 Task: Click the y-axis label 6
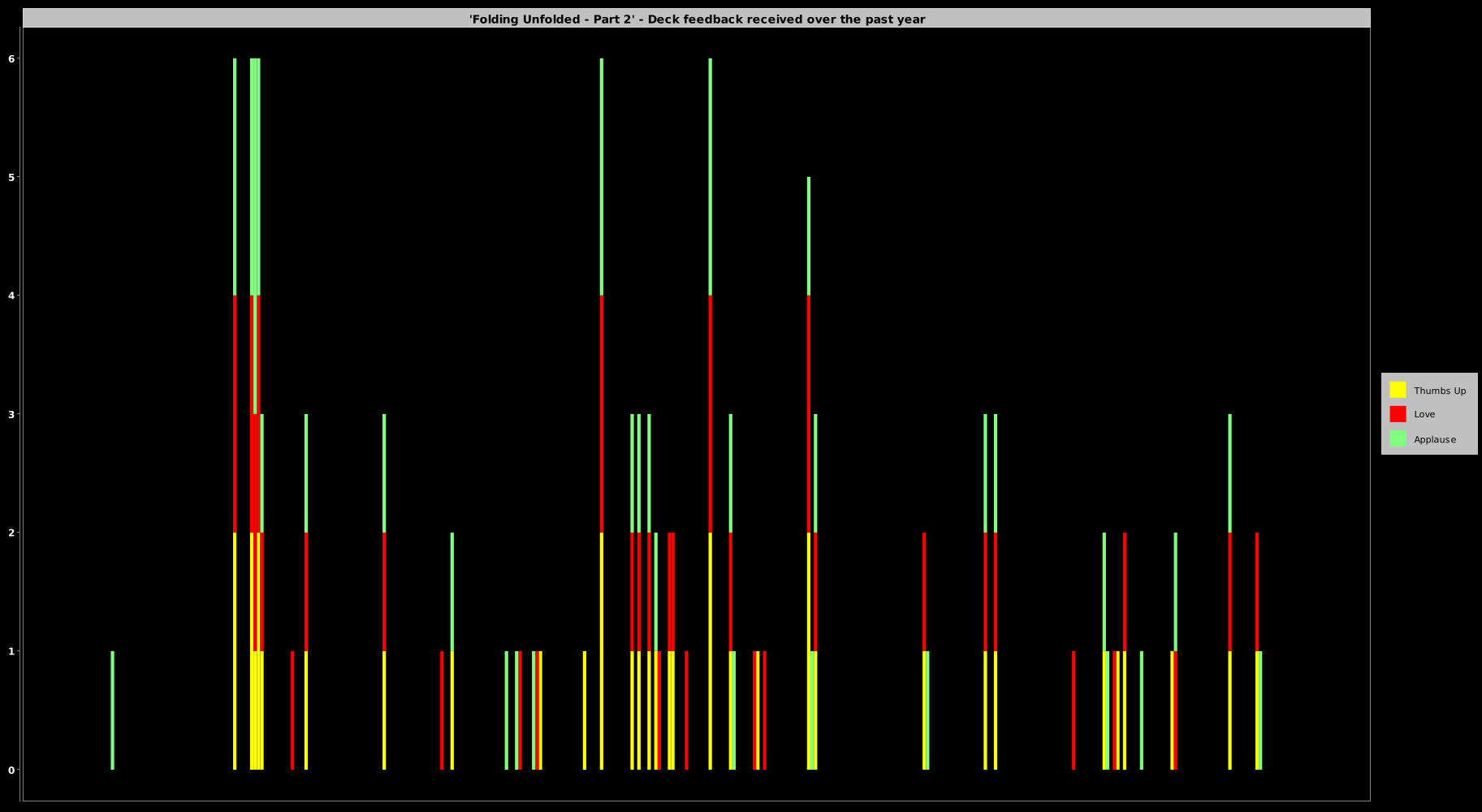pos(11,58)
